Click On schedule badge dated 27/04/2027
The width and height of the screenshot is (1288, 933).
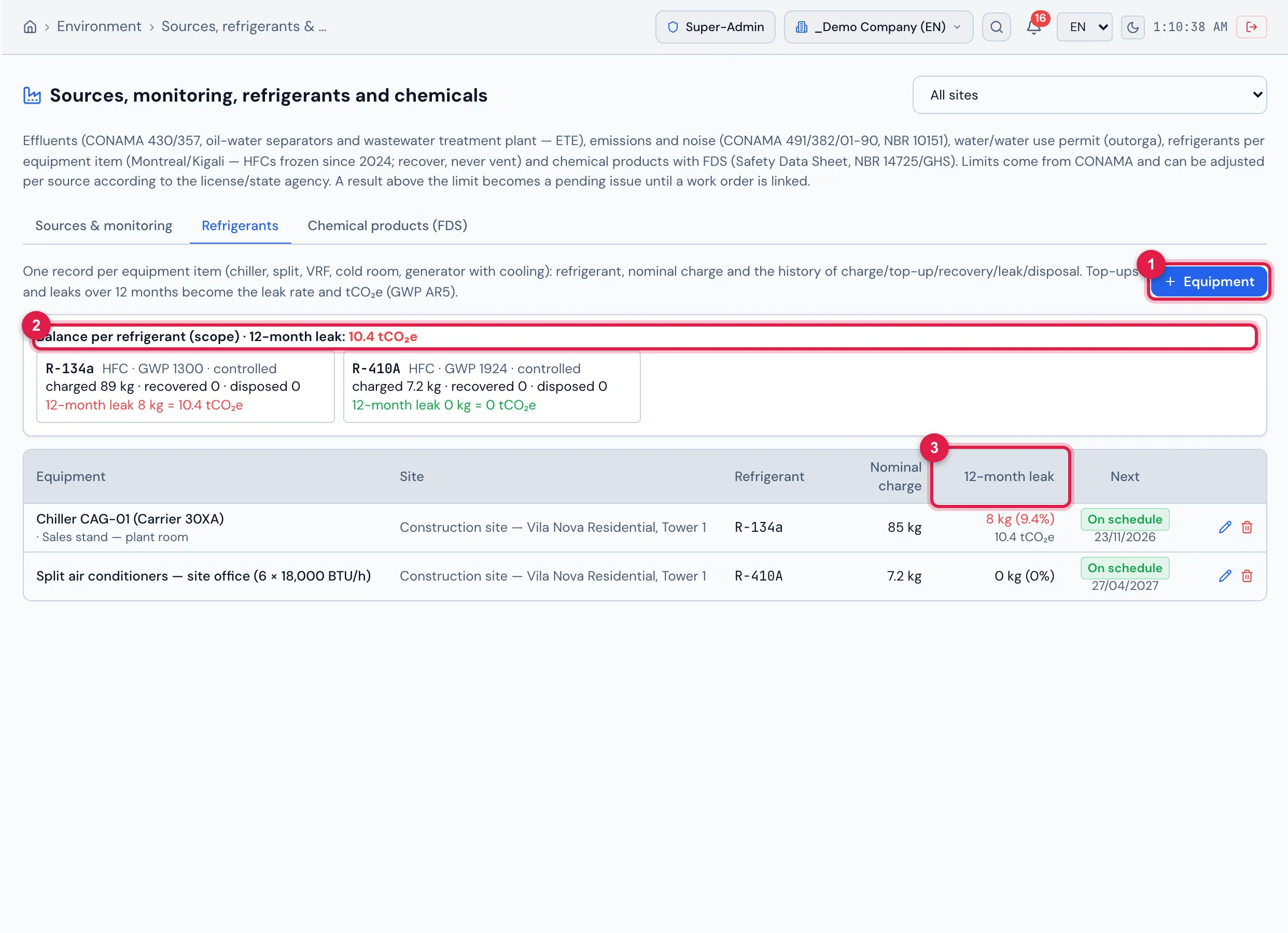click(1125, 568)
